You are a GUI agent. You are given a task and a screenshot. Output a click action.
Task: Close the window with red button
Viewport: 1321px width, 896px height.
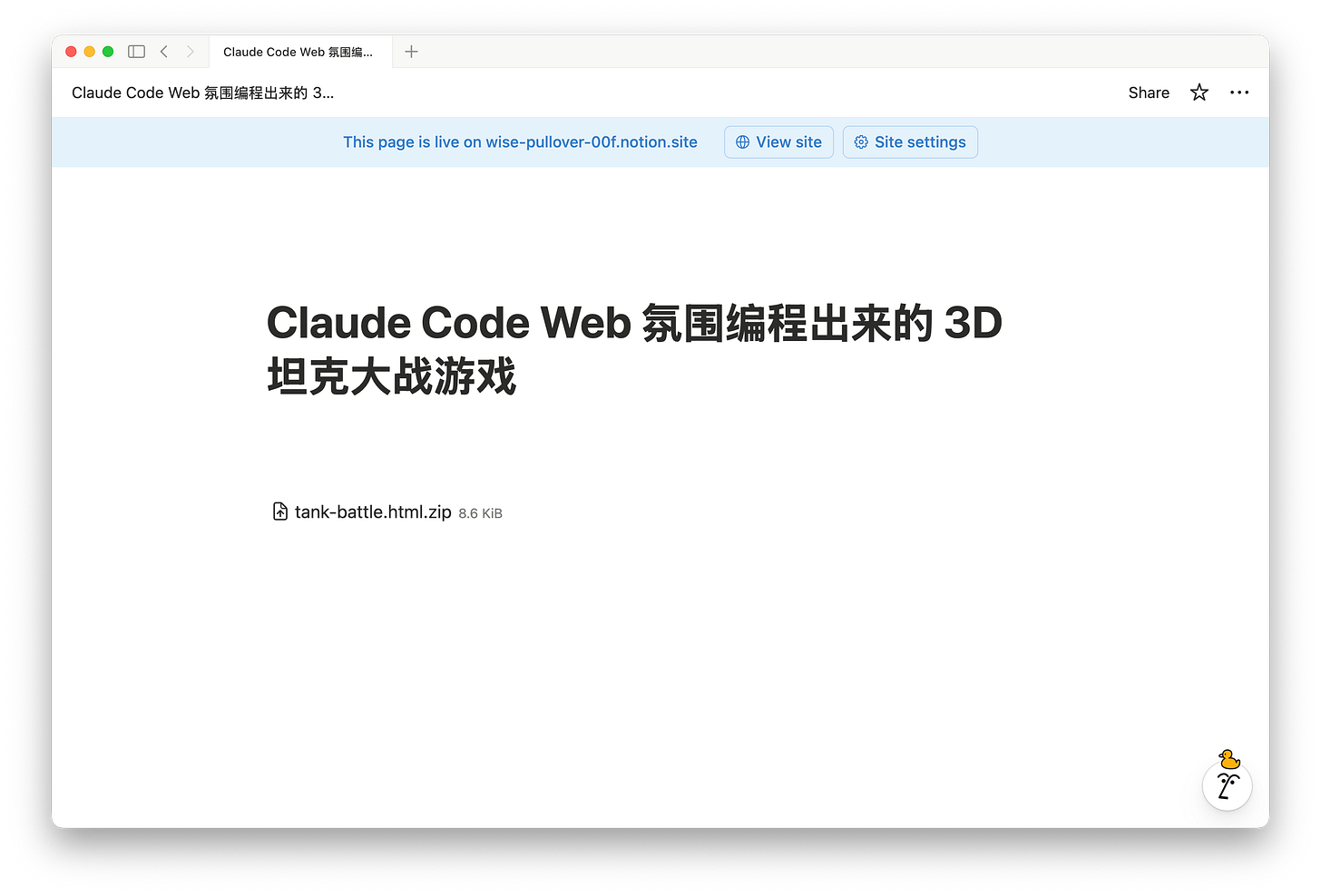click(71, 52)
